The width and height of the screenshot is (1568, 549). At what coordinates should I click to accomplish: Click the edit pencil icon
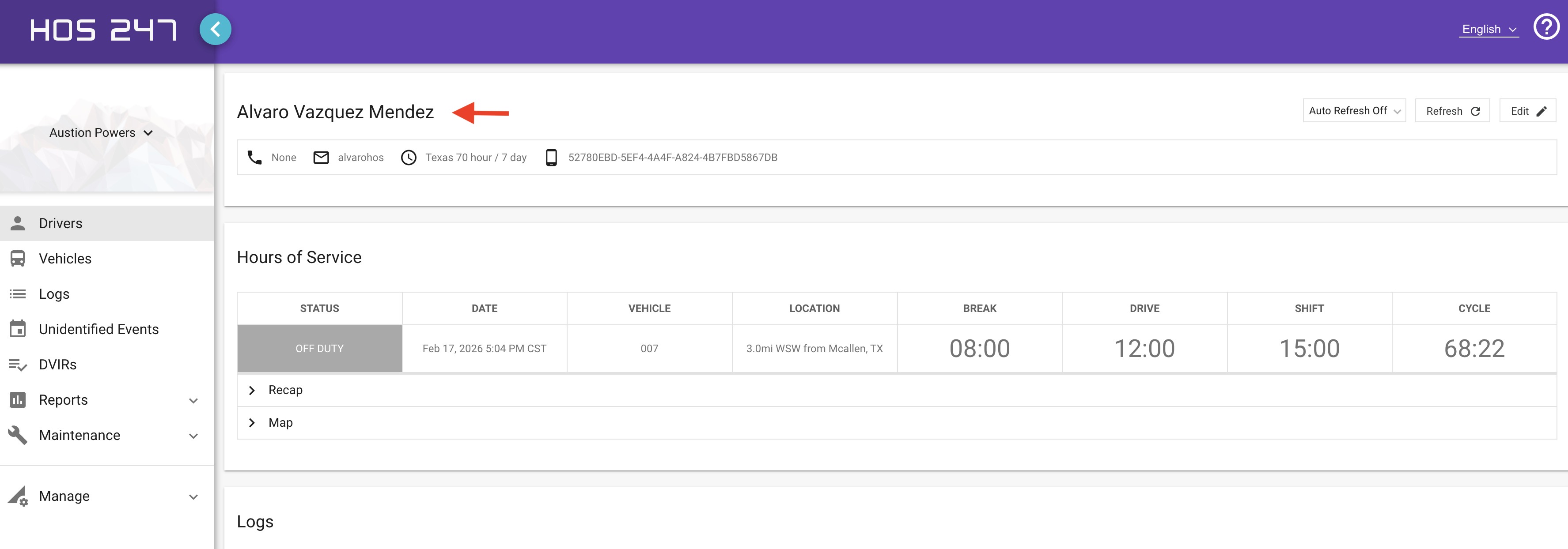[1541, 111]
